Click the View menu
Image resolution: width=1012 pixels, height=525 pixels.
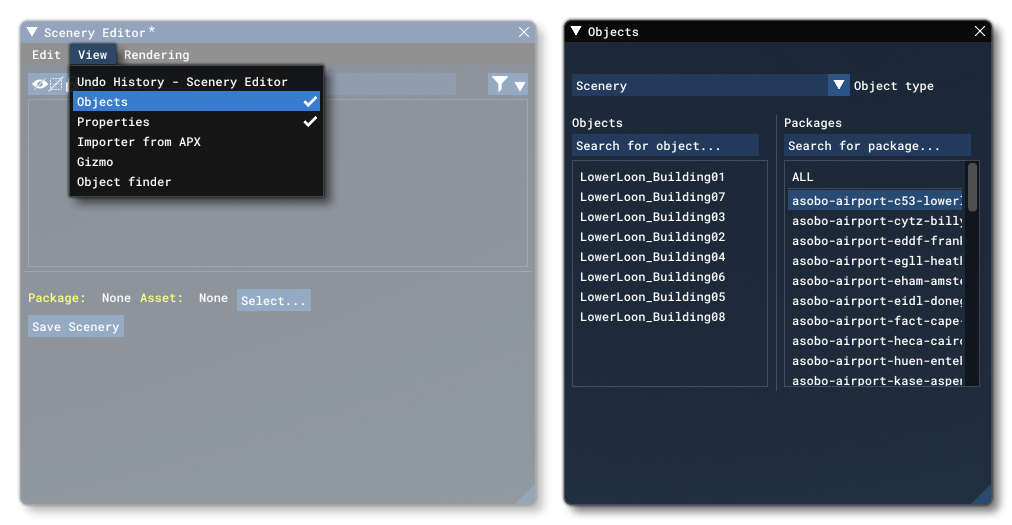93,55
